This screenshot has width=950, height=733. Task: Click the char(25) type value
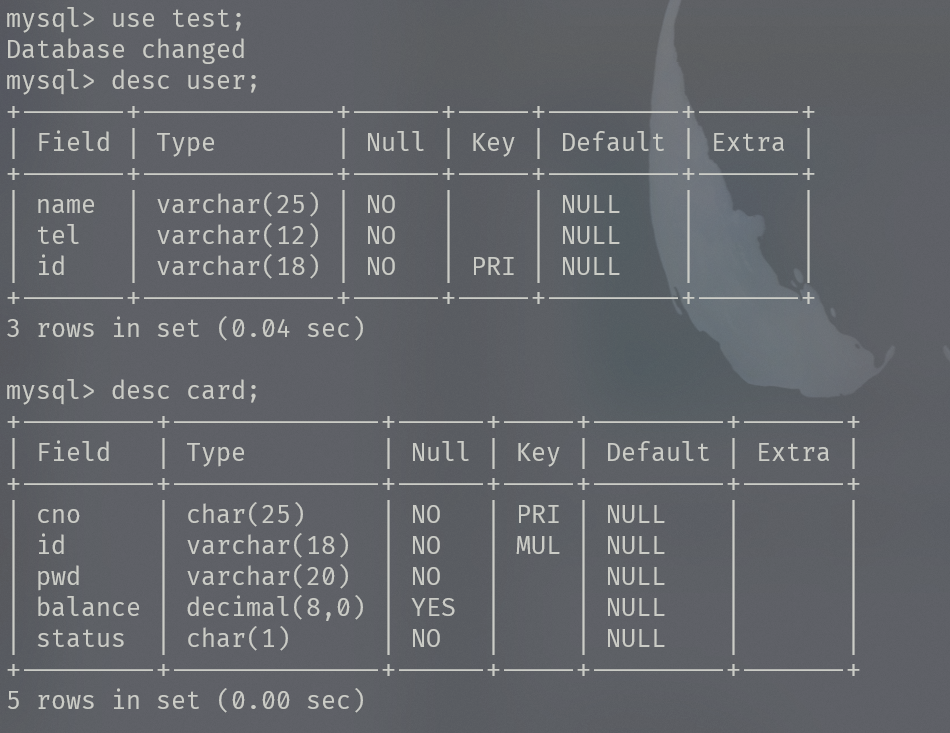[246, 514]
